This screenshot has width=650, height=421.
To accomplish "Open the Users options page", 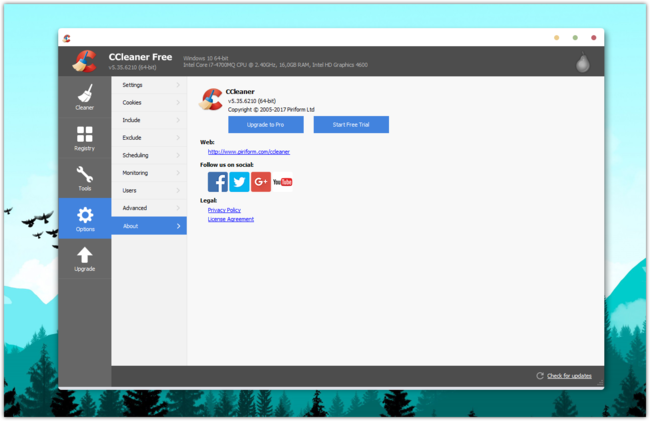I will tap(149, 191).
